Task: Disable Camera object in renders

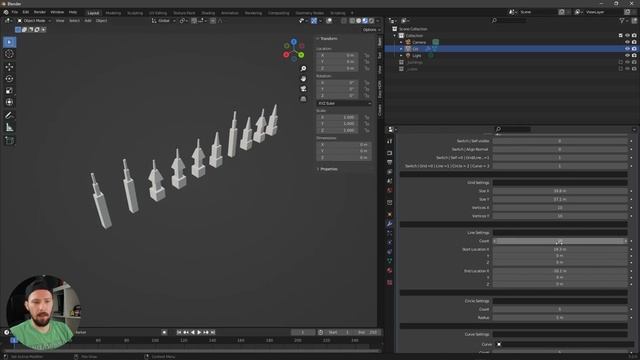Action: (x=634, y=42)
